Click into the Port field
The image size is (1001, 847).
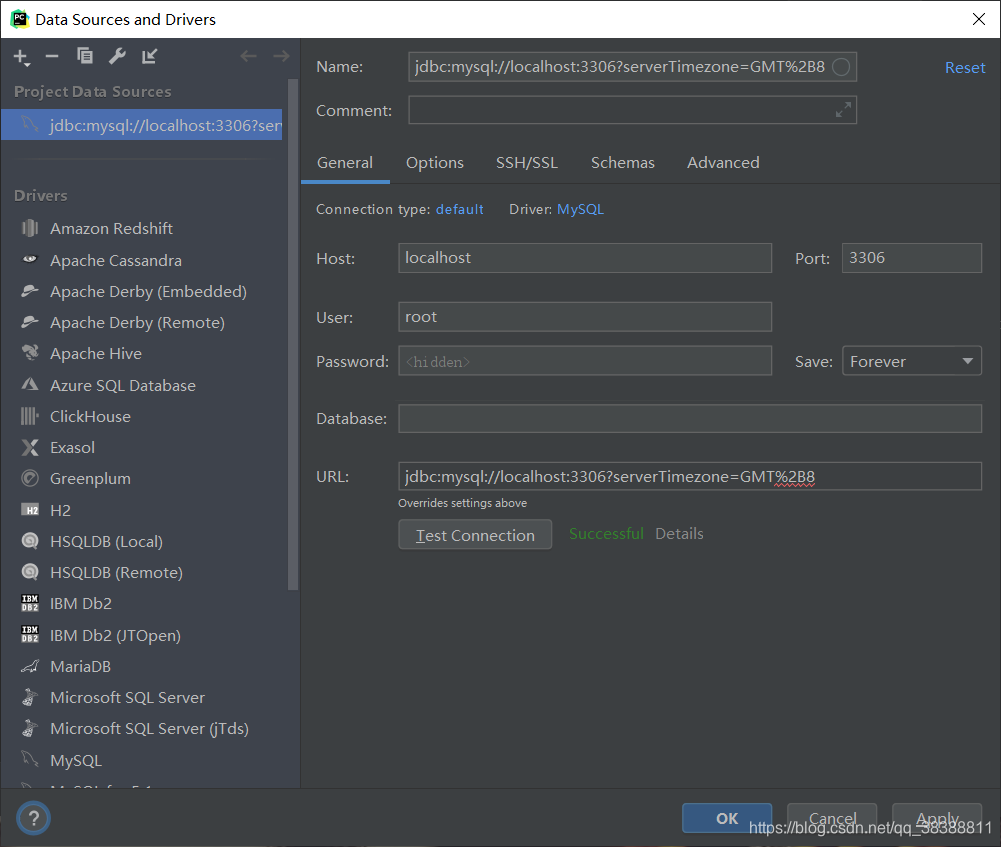tap(912, 258)
